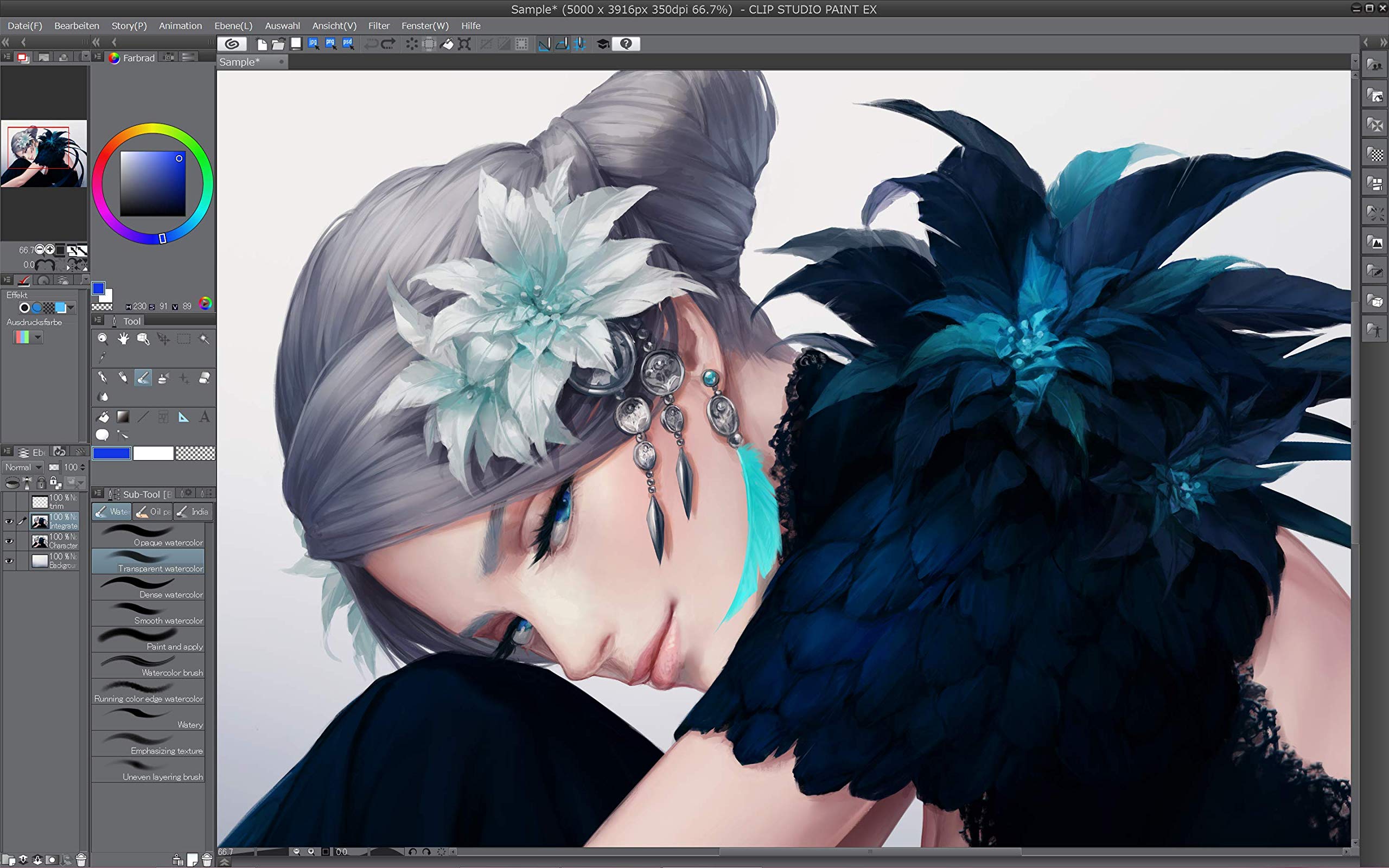This screenshot has width=1389, height=868.
Task: Toggle lock layer padlock
Action: tap(41, 483)
